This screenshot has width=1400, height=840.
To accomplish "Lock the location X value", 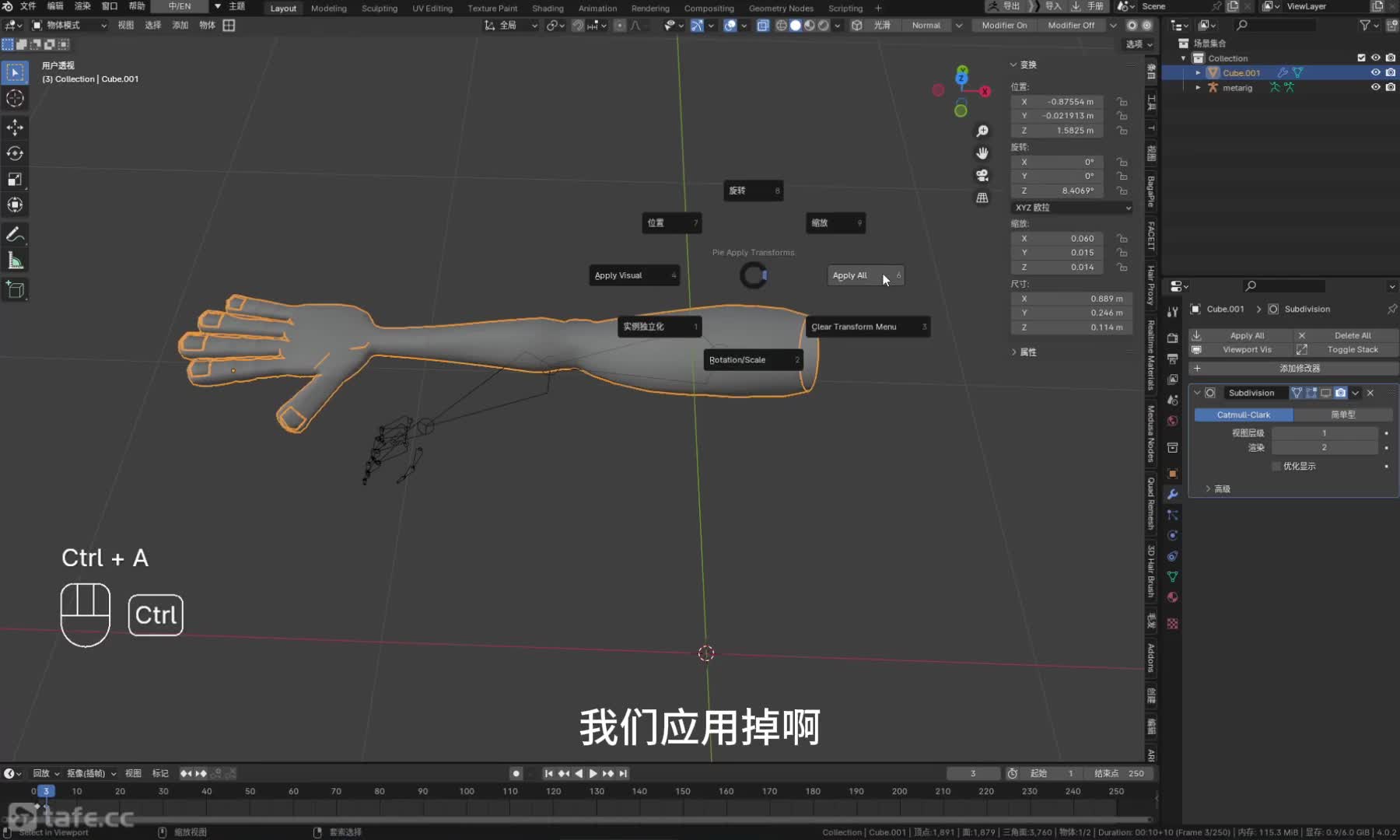I will tap(1122, 102).
